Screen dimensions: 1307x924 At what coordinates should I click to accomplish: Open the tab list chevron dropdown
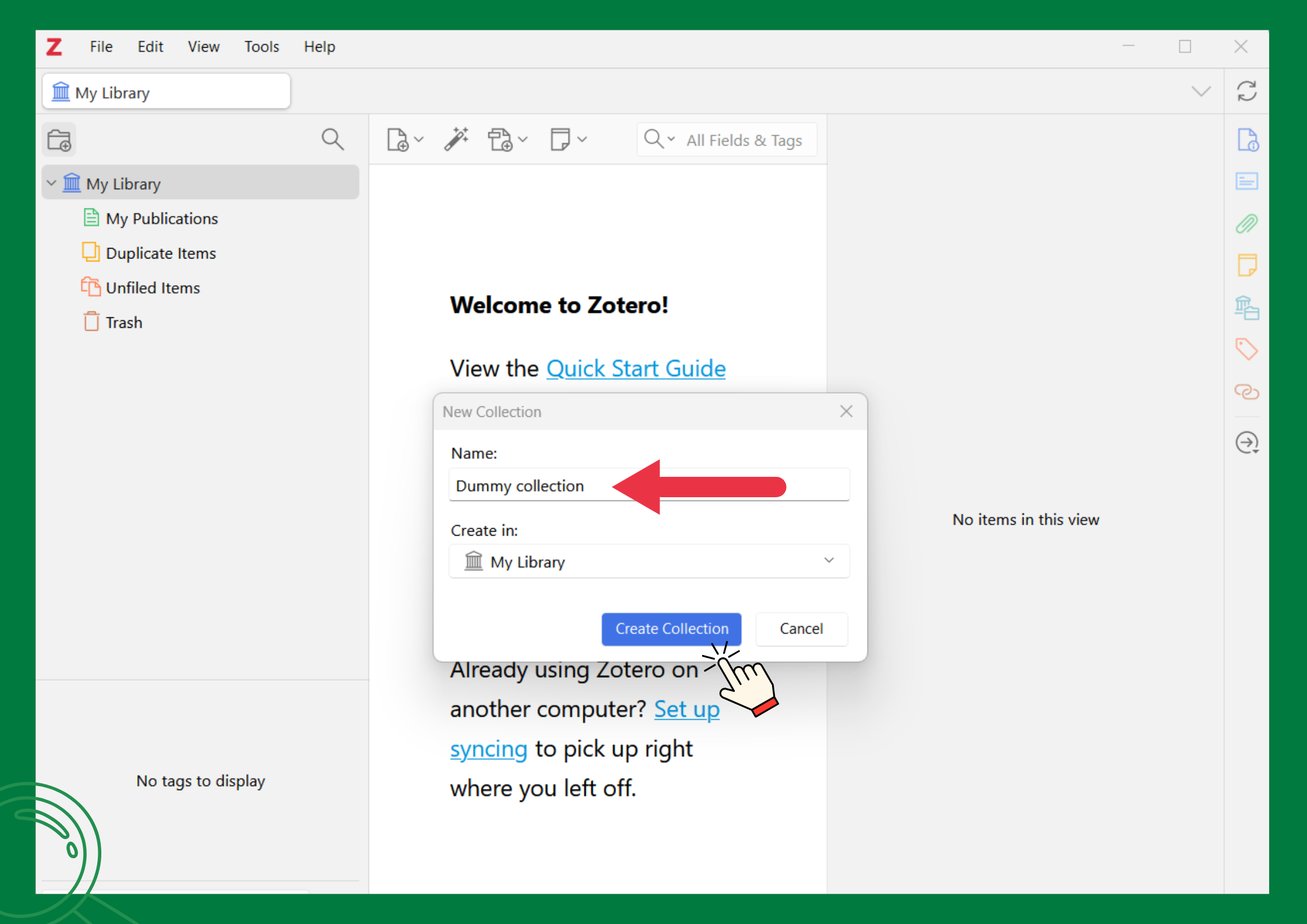tap(1200, 91)
